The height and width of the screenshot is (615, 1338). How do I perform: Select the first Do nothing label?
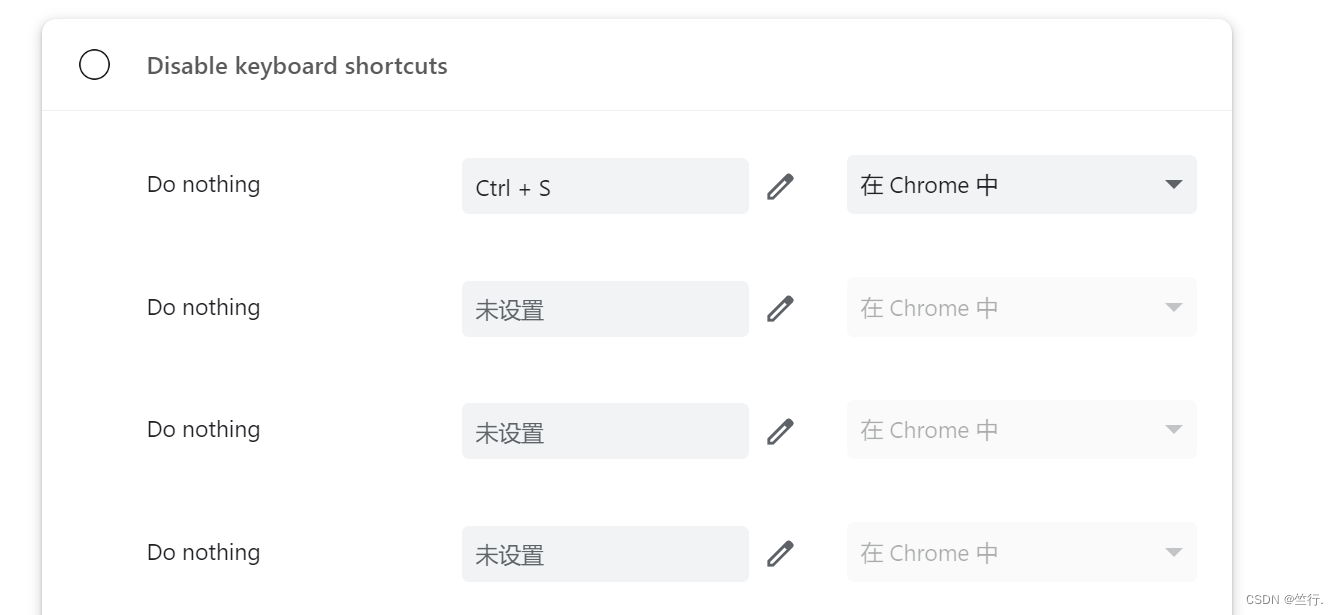coord(203,184)
